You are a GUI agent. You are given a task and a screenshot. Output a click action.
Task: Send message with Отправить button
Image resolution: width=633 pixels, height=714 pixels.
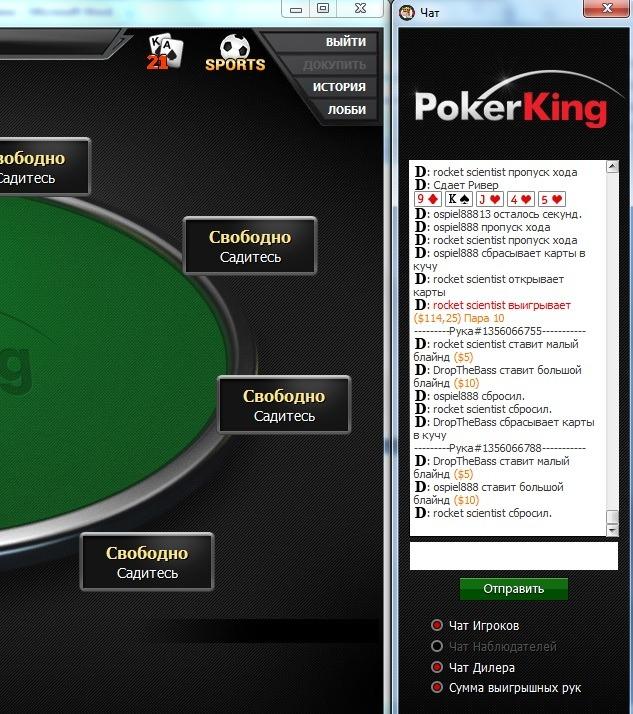click(514, 589)
